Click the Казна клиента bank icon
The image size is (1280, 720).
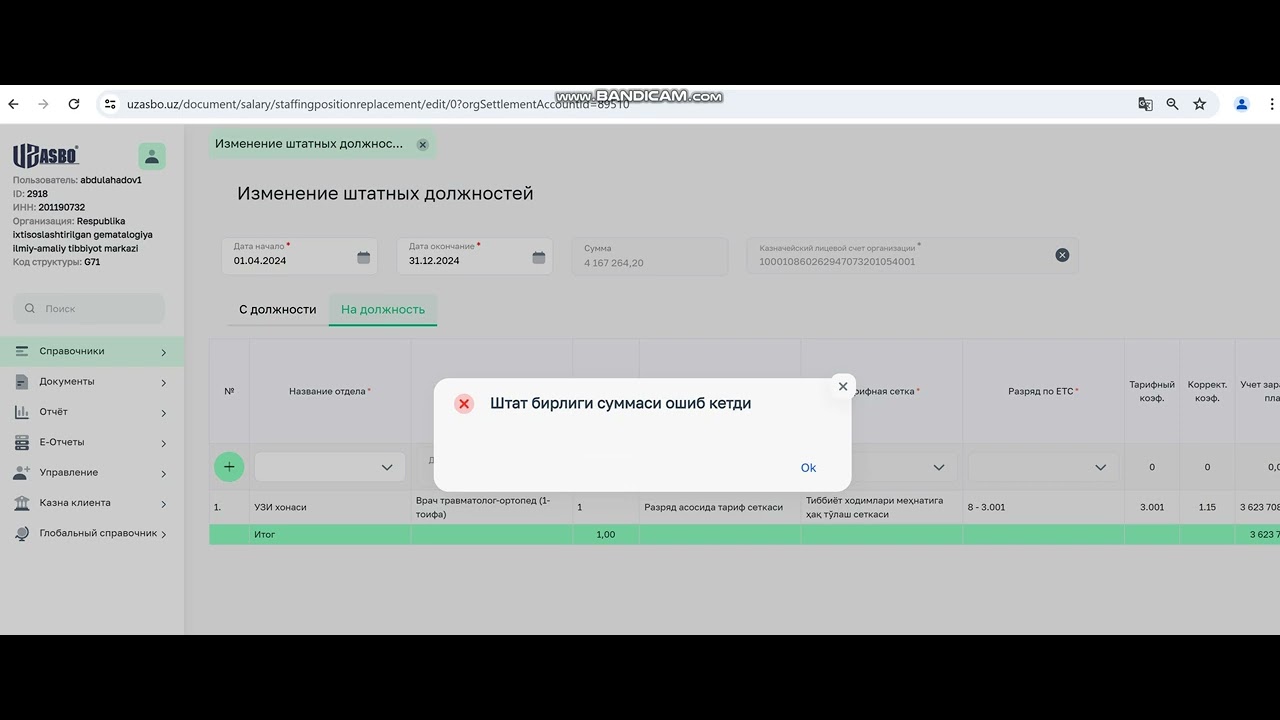click(x=21, y=503)
